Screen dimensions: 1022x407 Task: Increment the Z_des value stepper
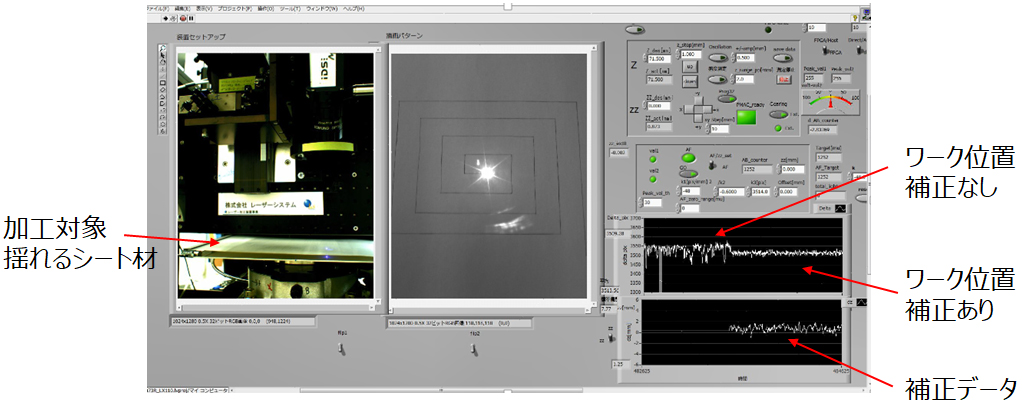click(x=643, y=56)
